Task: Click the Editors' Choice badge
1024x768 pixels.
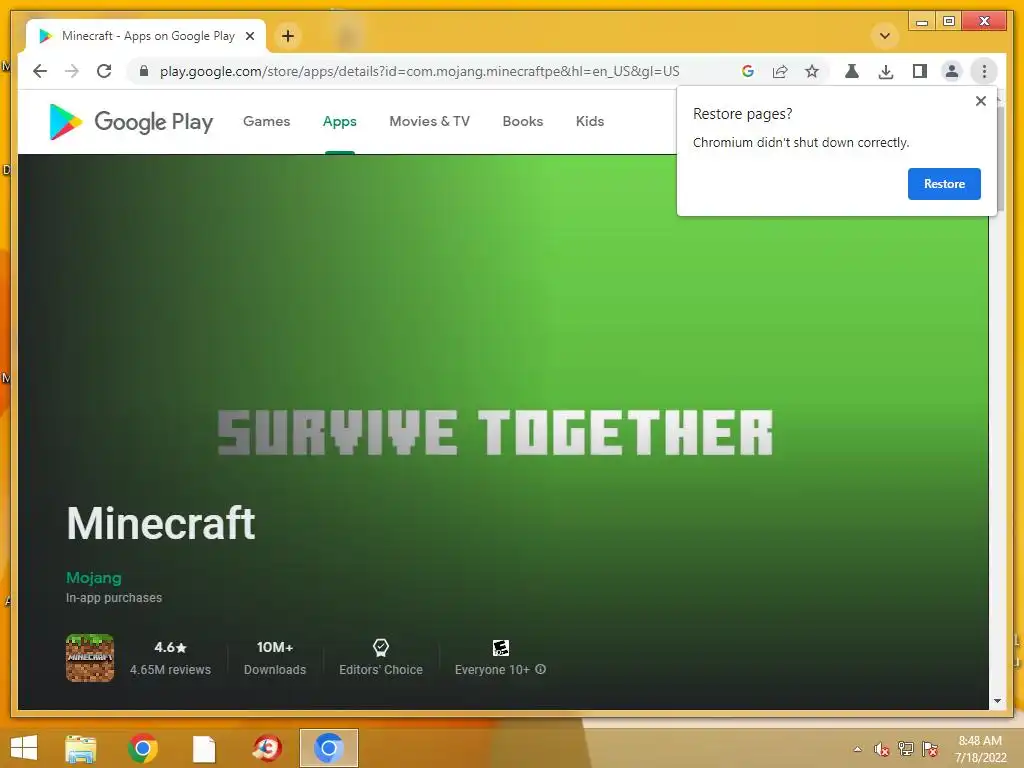Action: (381, 658)
